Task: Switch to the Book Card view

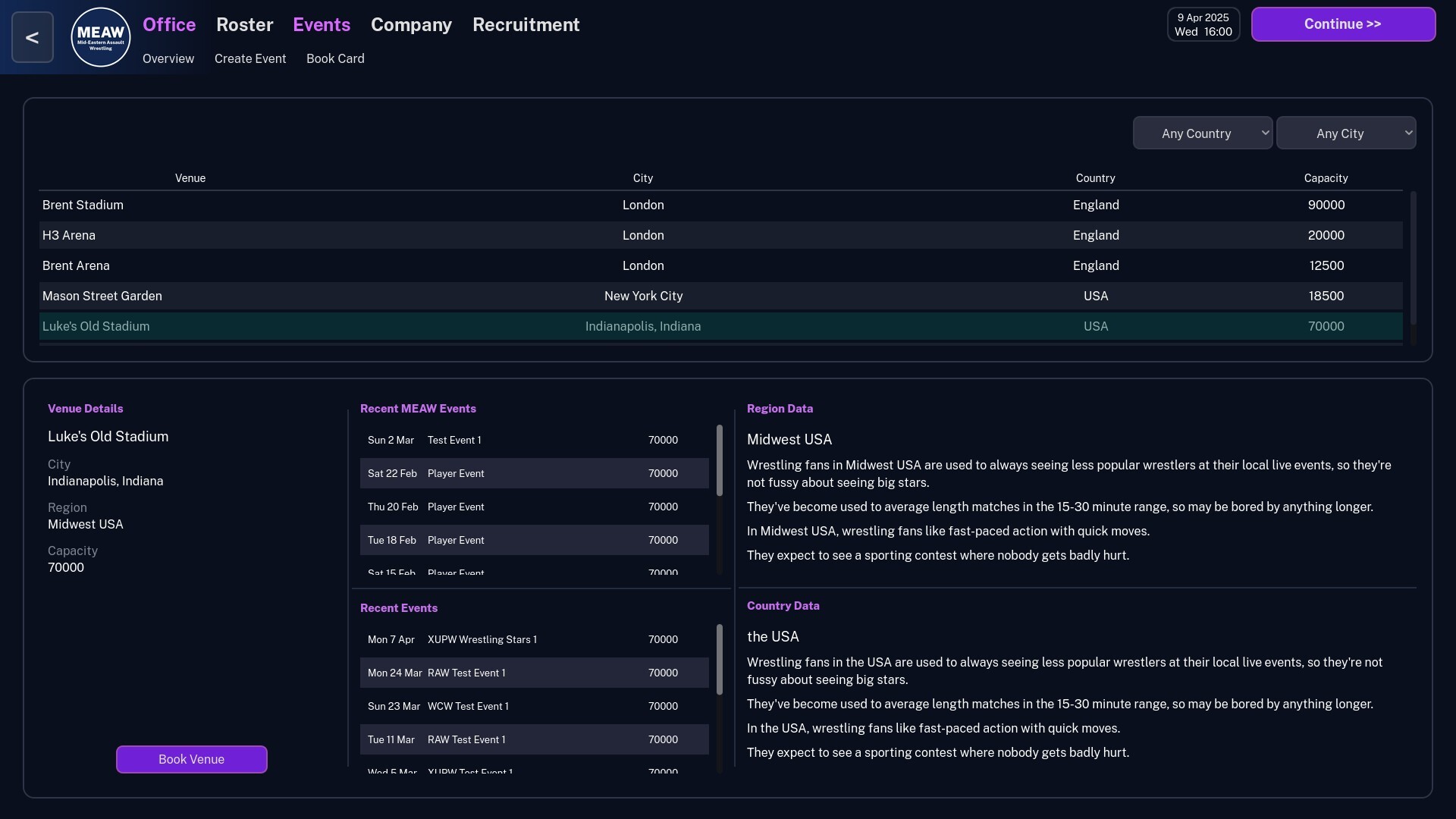Action: pos(335,58)
